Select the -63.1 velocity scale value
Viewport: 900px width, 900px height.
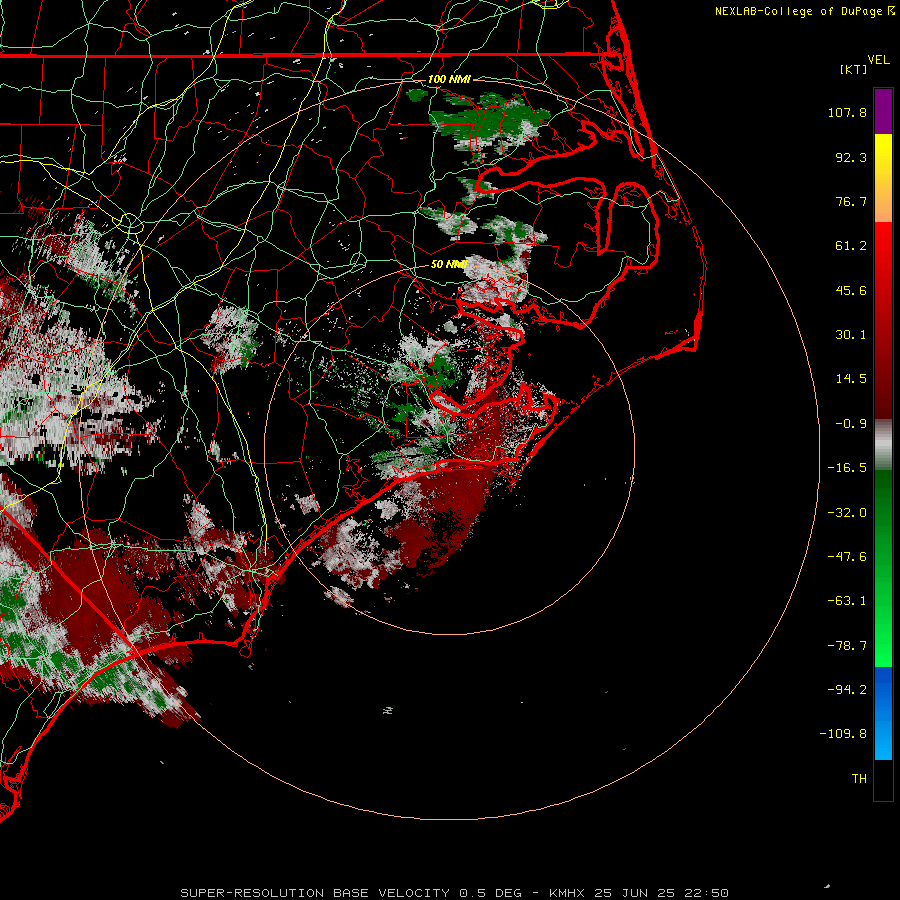[847, 601]
